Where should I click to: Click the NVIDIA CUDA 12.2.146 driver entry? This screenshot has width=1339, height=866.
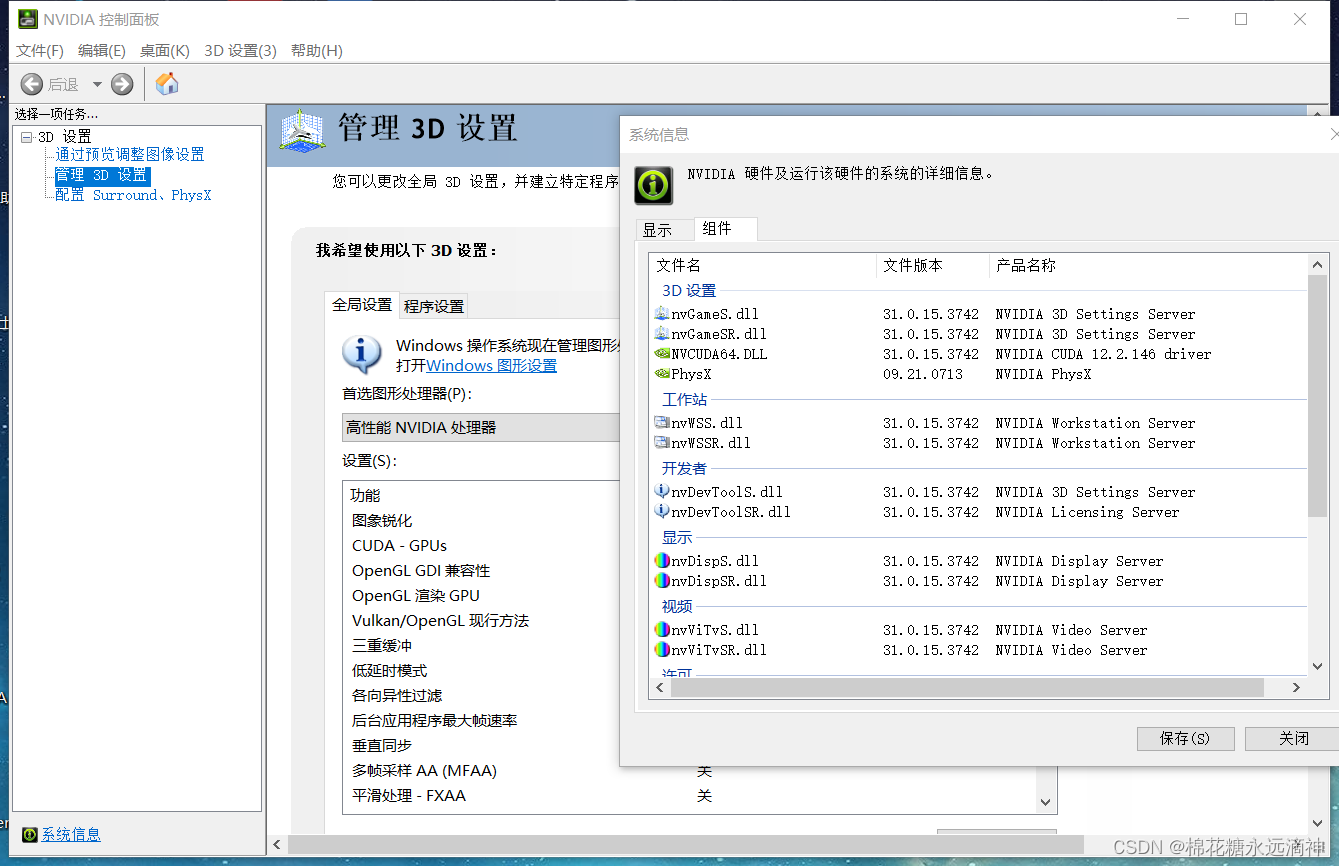click(x=1103, y=354)
